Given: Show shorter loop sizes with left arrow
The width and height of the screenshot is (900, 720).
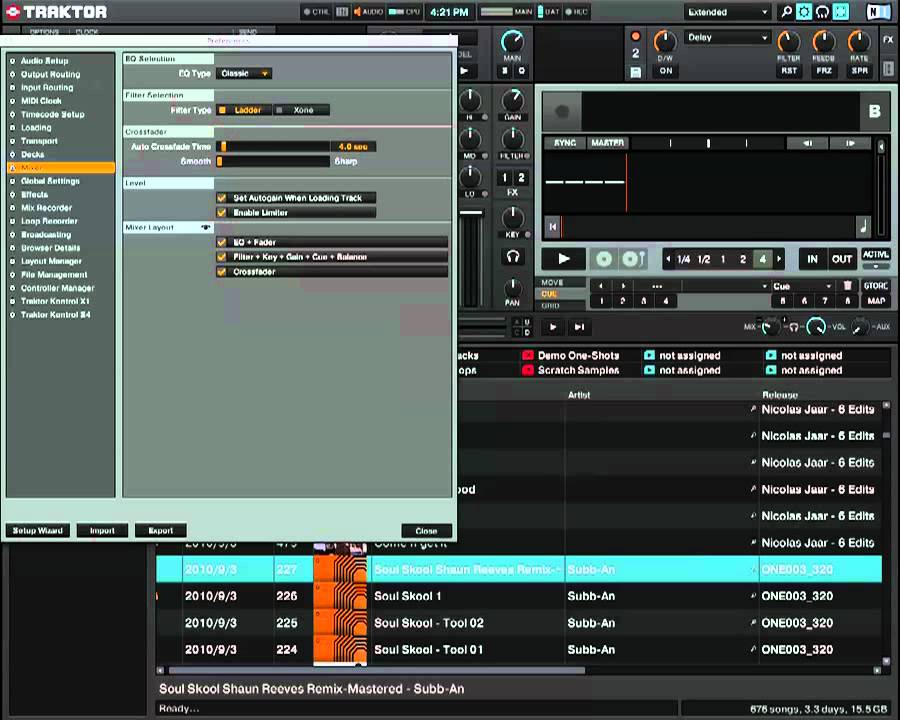Looking at the screenshot, I should point(668,259).
